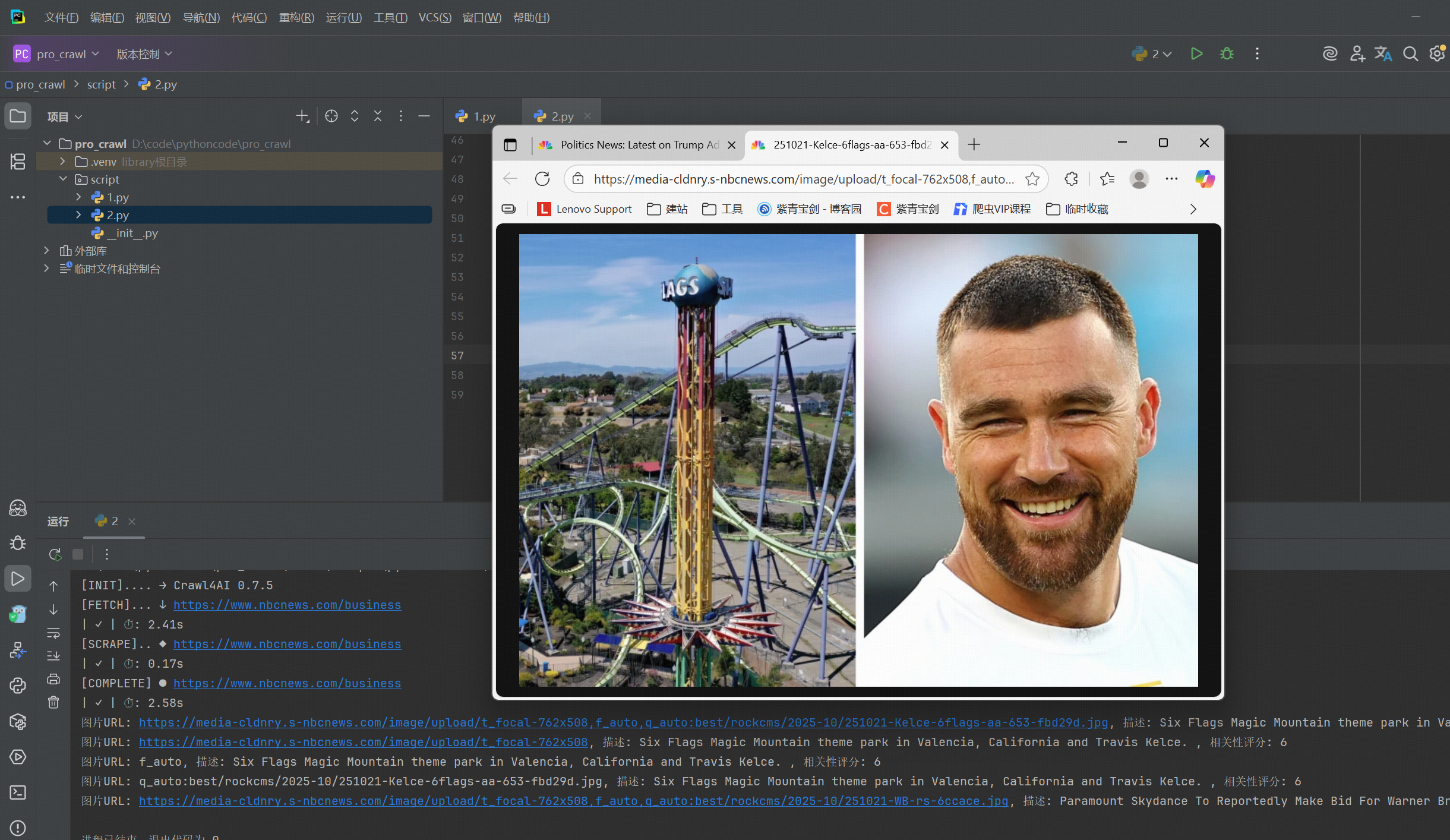Click the green Run button in toolbar
This screenshot has height=840, width=1450.
[1196, 54]
